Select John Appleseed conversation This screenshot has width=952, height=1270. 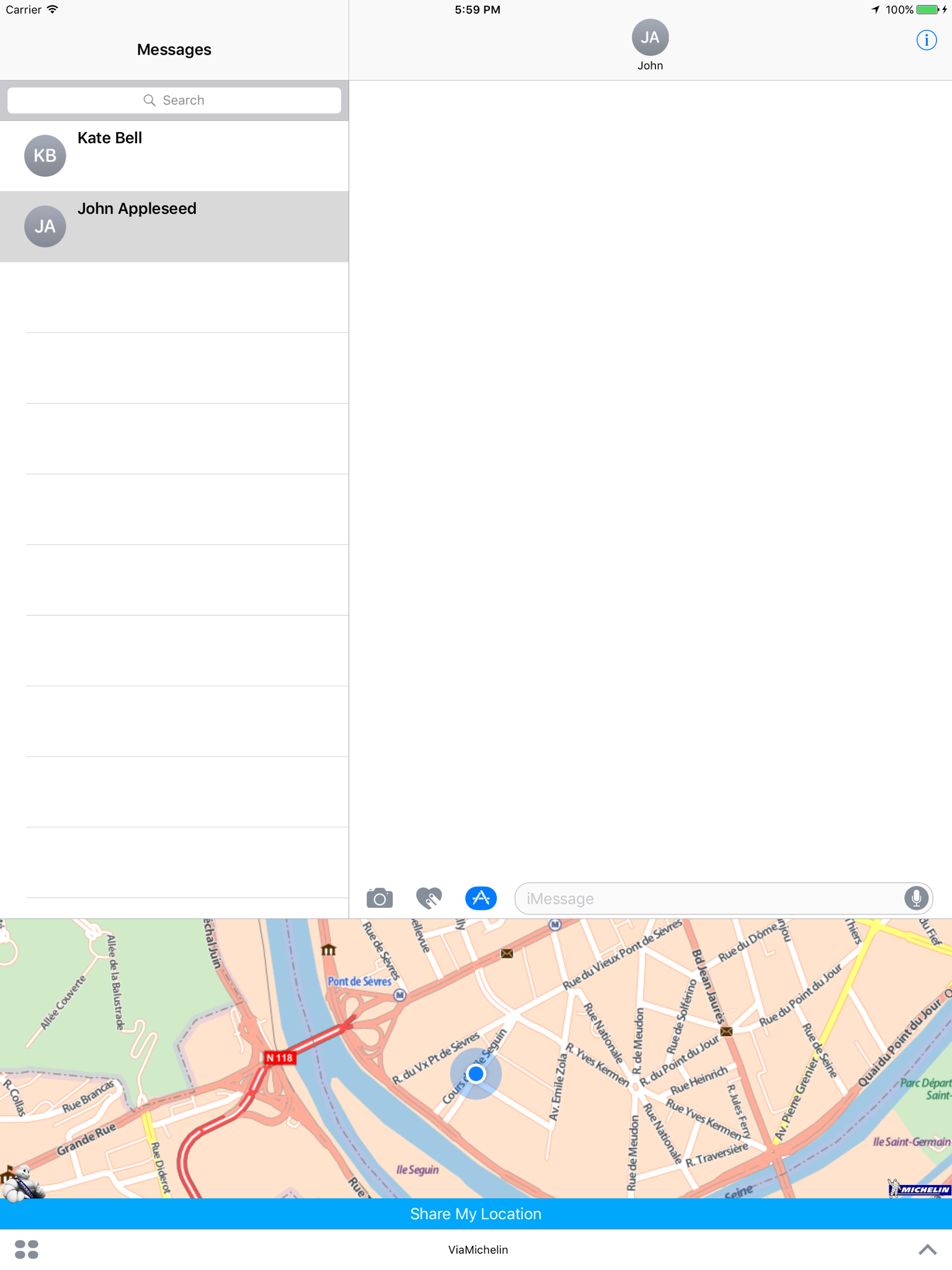click(x=174, y=226)
